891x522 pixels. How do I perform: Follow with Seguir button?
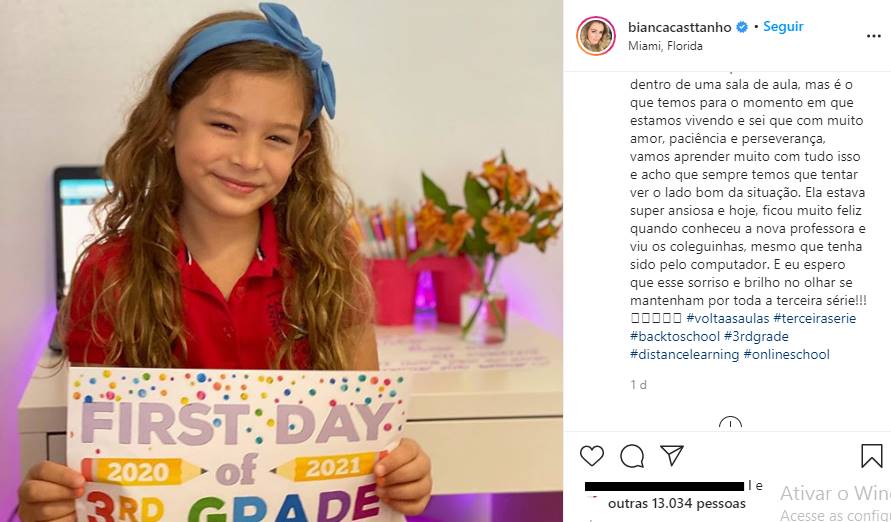click(783, 27)
